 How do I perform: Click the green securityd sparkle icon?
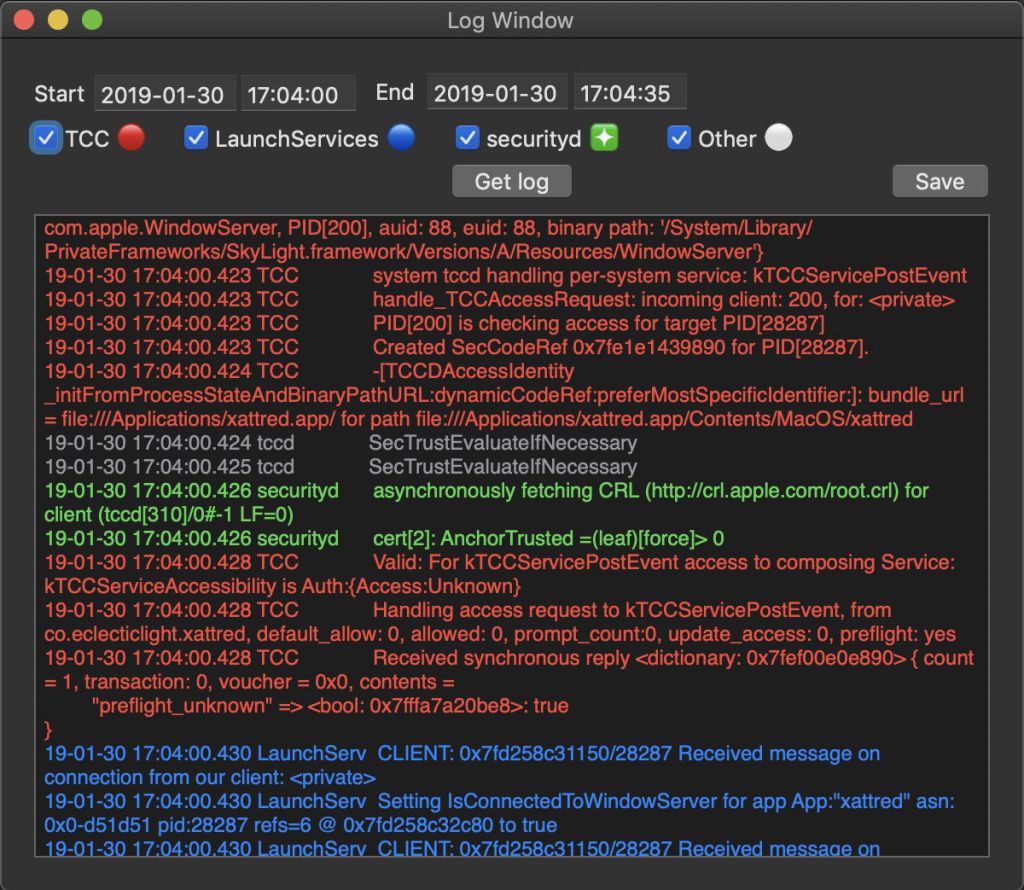pyautogui.click(x=604, y=138)
